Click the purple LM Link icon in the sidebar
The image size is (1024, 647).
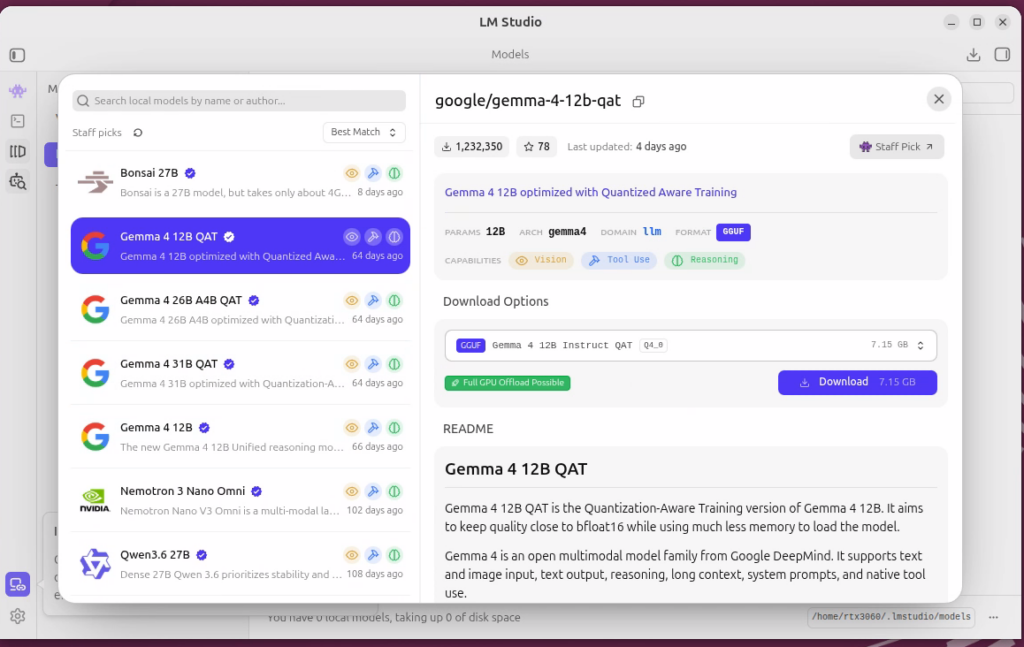[x=18, y=584]
